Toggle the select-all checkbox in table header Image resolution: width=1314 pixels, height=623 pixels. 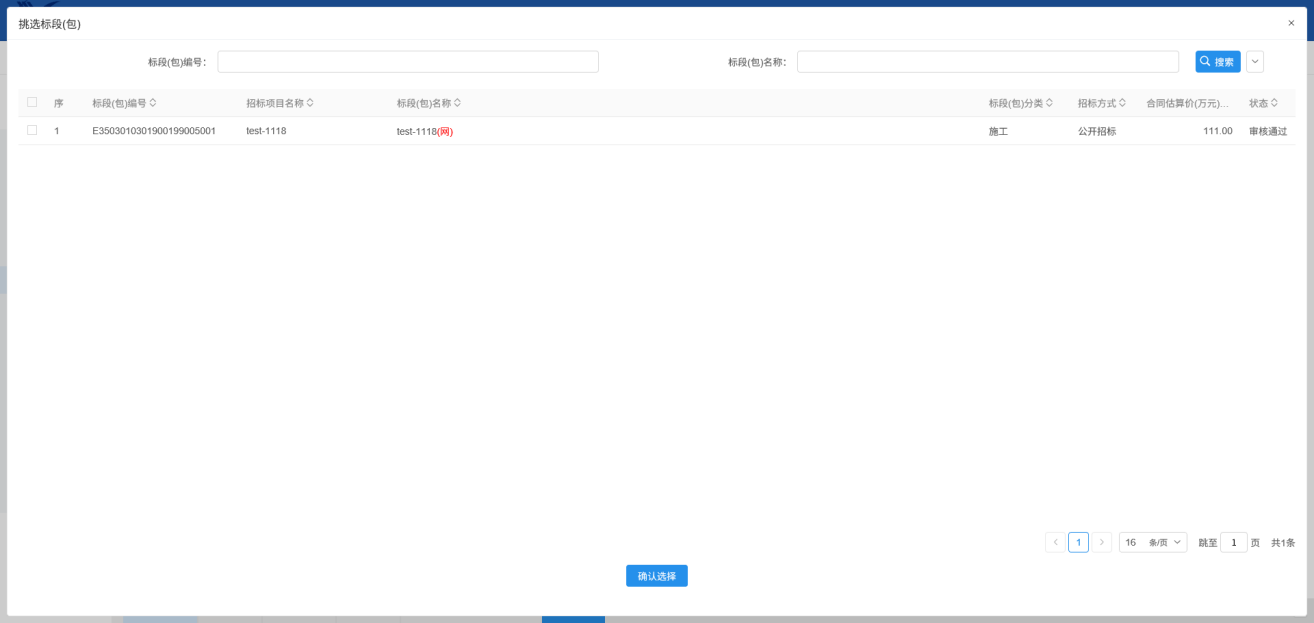tap(32, 102)
